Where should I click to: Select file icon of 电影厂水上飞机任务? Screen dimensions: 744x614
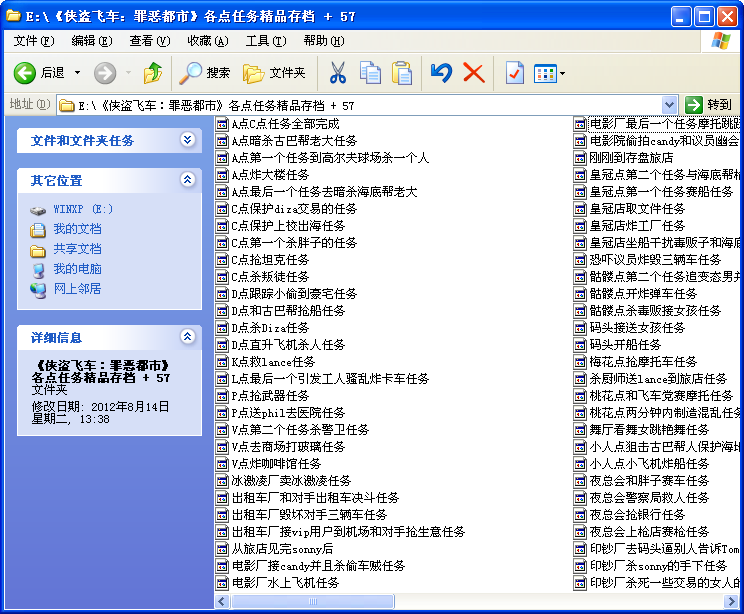click(222, 583)
